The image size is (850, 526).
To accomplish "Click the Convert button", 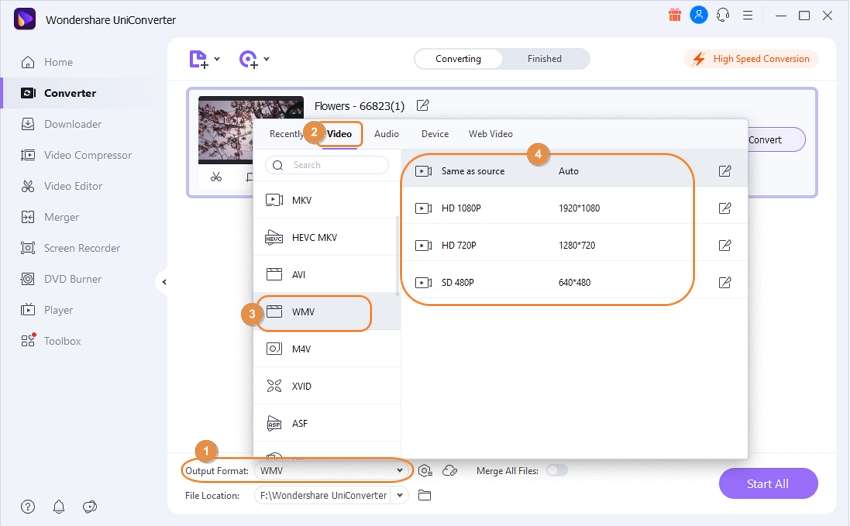I will [x=776, y=140].
